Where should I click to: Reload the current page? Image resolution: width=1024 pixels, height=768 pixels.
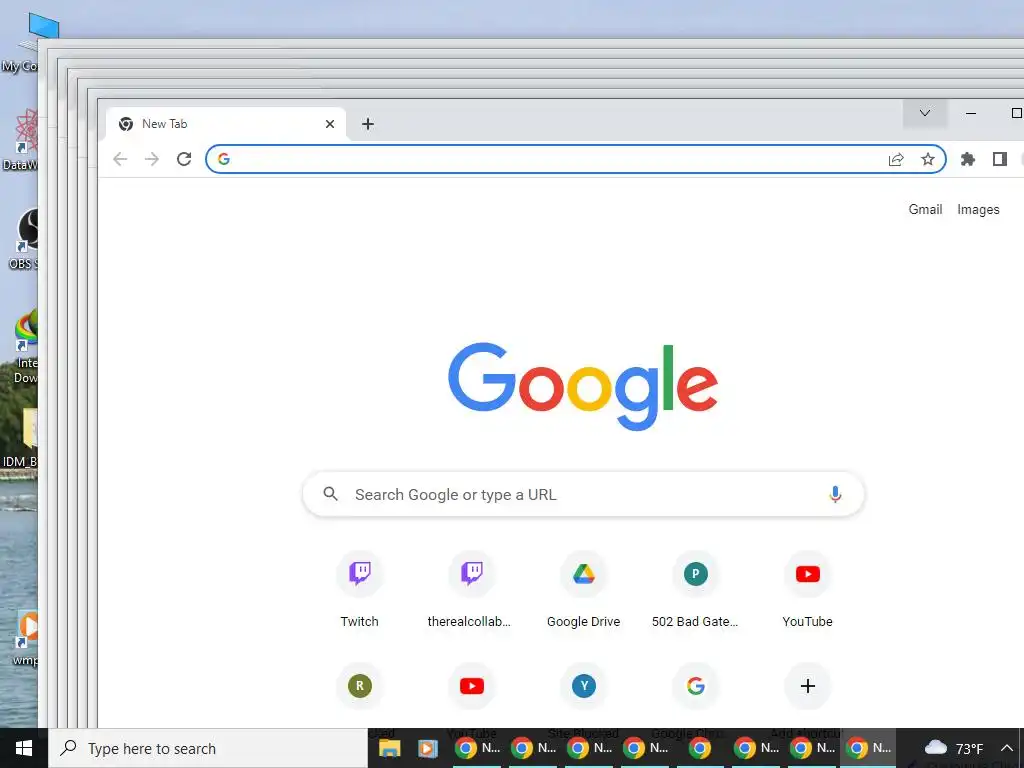[x=184, y=159]
